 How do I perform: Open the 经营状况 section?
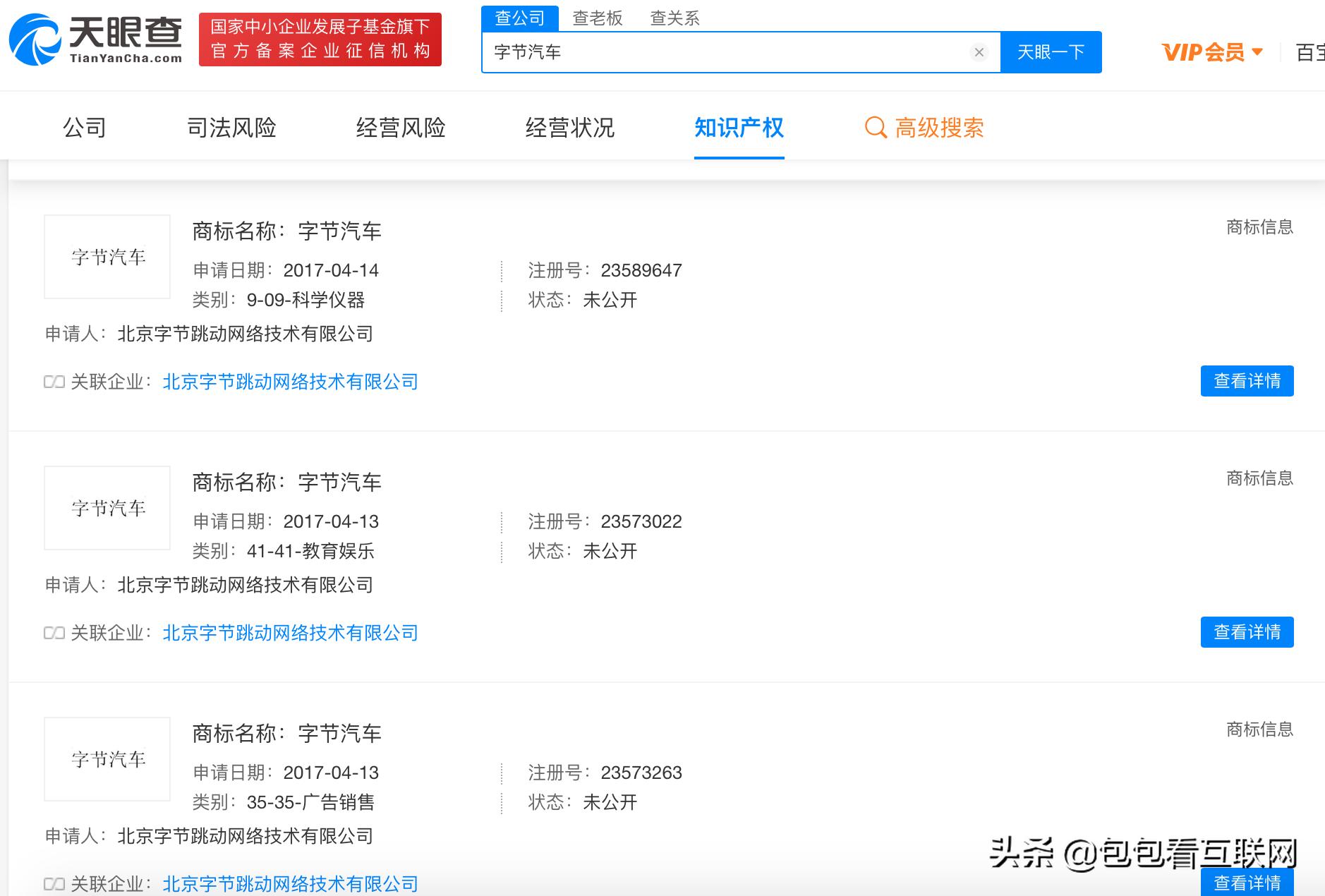pos(570,128)
